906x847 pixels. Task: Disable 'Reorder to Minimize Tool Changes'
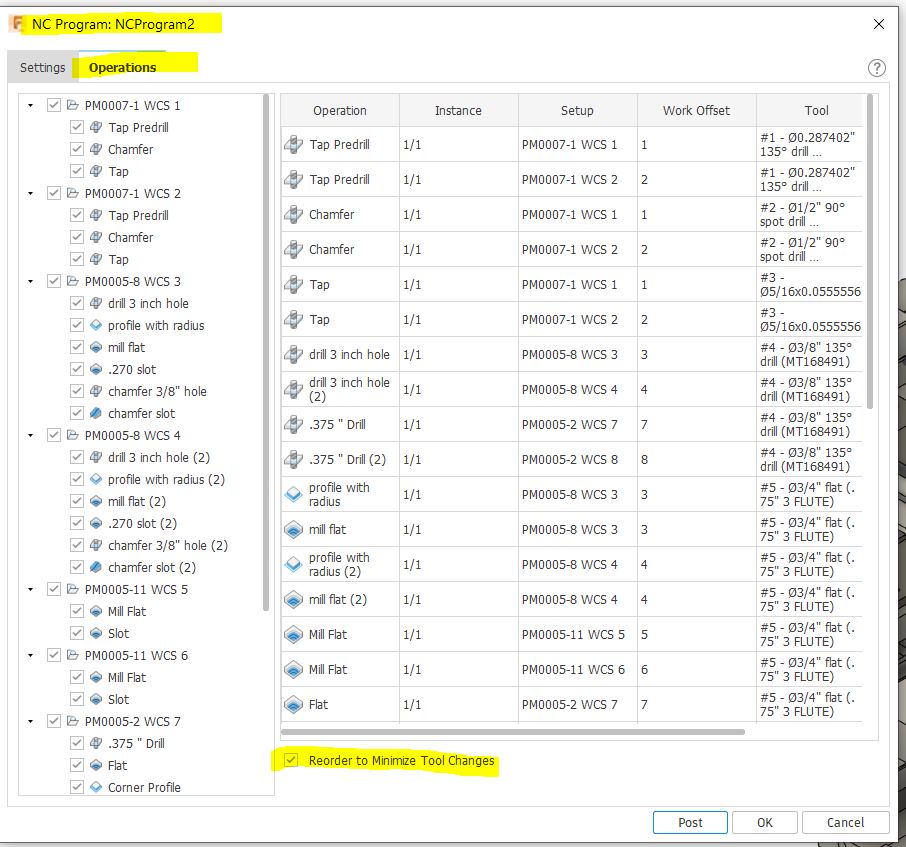coord(290,760)
